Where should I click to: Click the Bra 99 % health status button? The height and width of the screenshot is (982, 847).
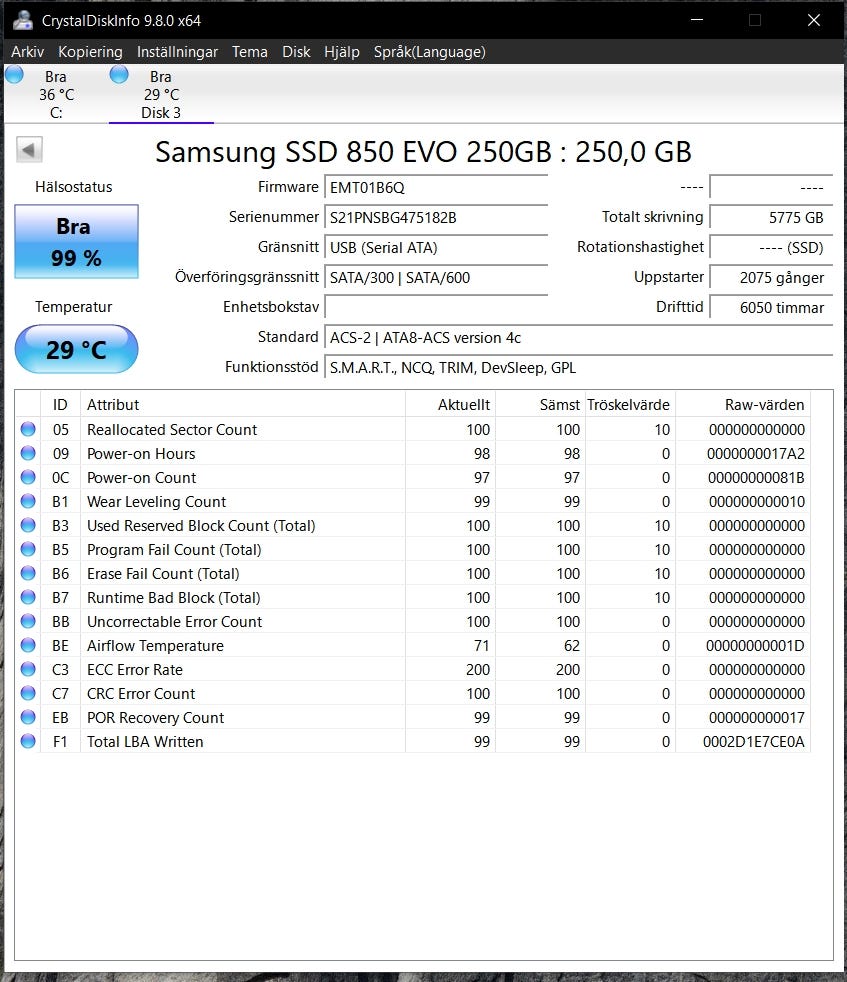click(76, 242)
